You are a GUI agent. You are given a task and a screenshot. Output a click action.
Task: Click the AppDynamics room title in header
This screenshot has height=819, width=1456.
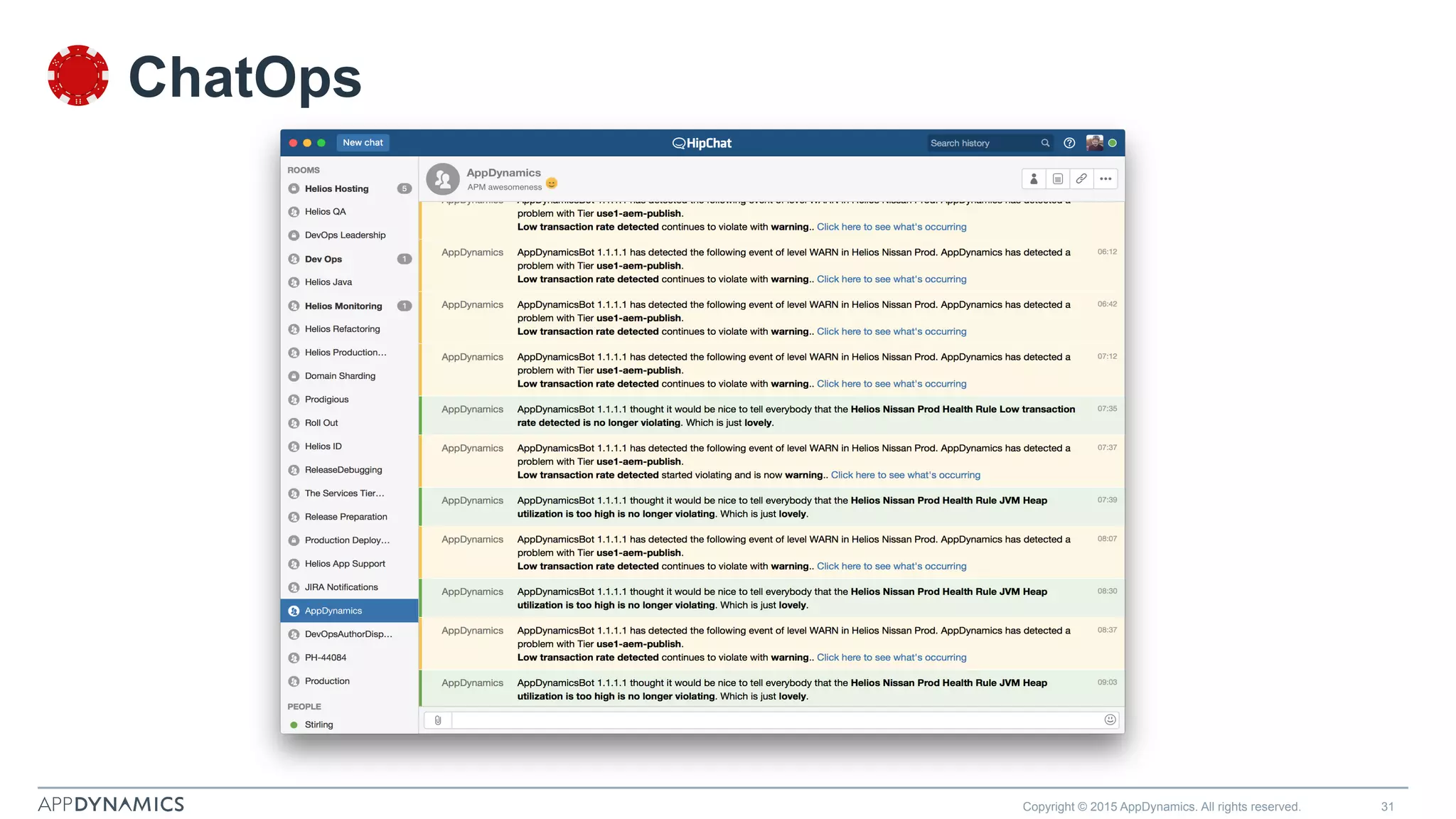coord(503,173)
